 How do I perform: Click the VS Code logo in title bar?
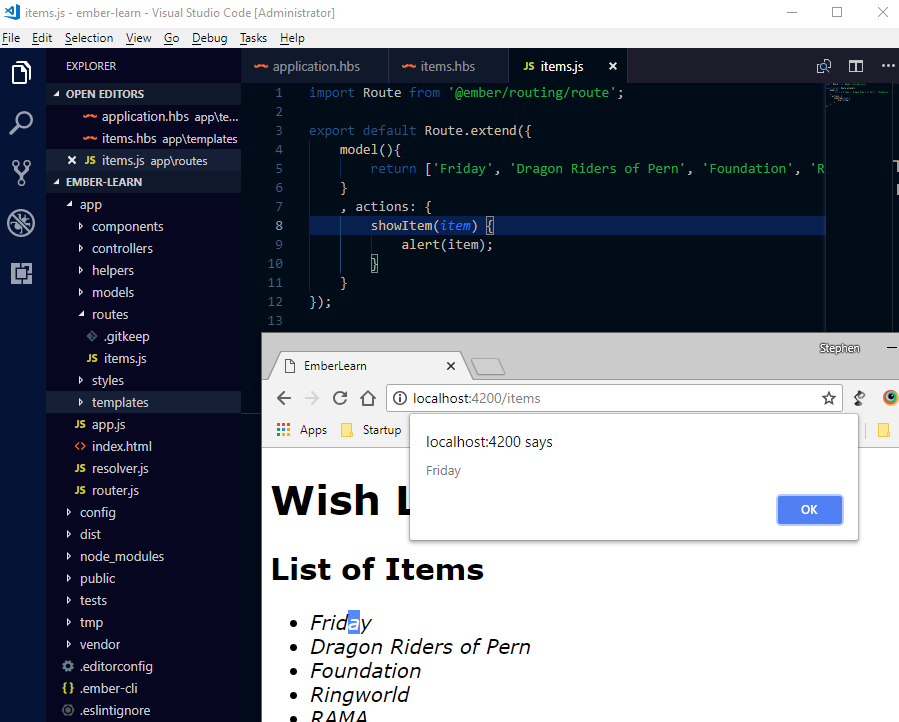11,12
